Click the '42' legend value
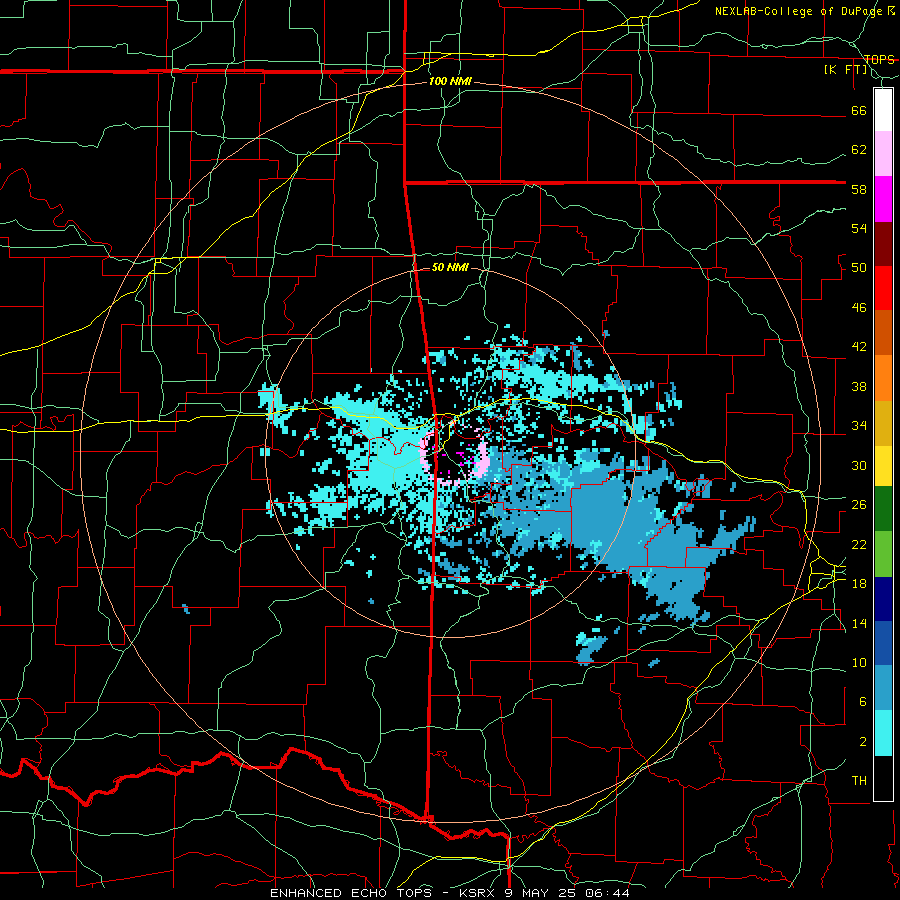900x900 pixels. point(859,347)
